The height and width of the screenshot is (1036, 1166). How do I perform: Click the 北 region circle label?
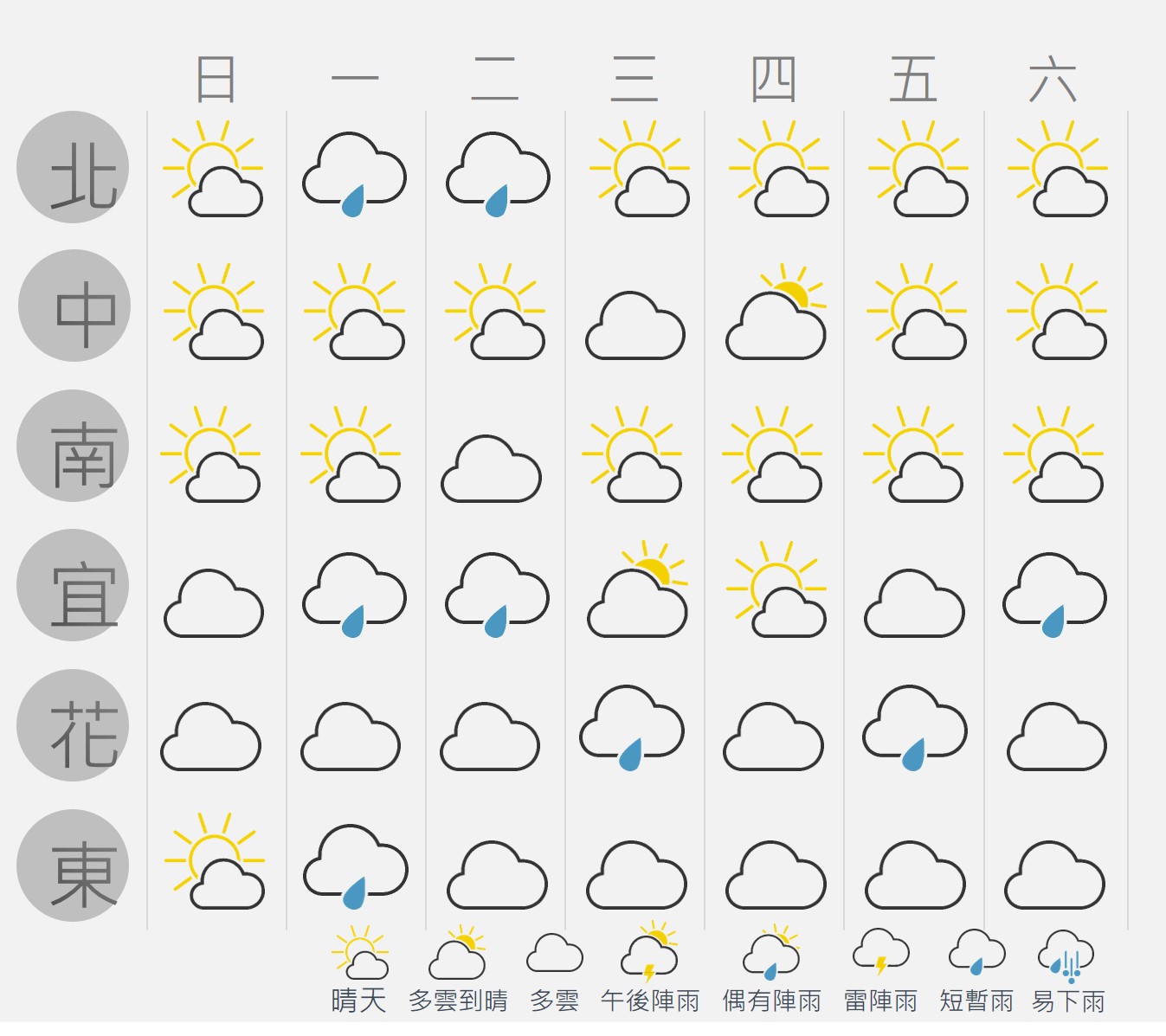pos(74,167)
